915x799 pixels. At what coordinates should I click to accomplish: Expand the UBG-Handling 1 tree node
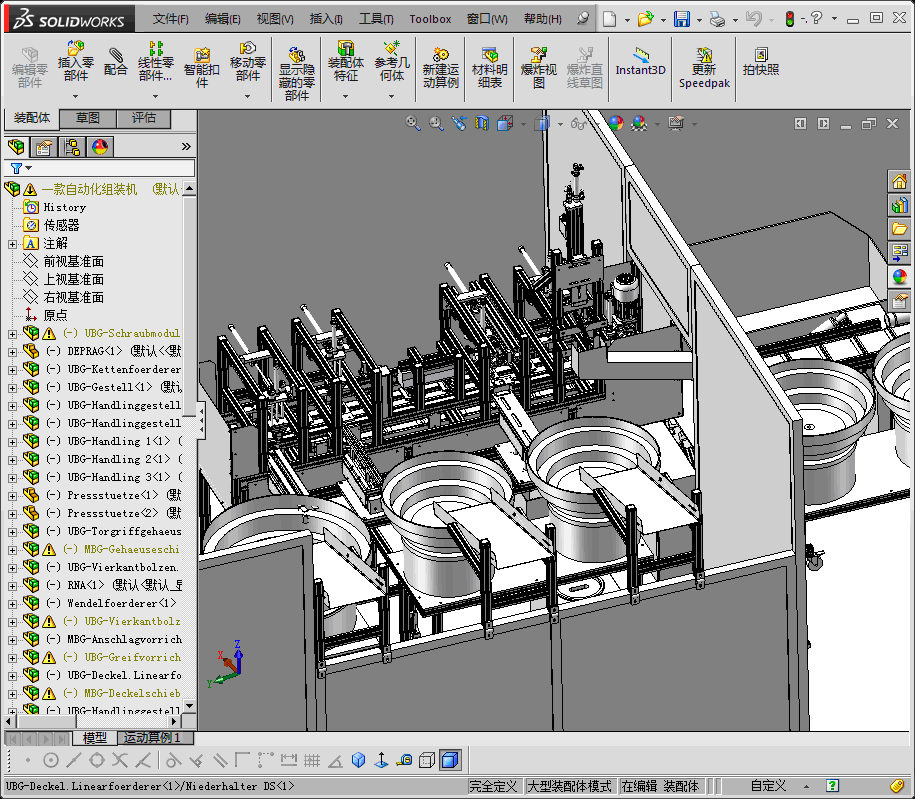click(12, 442)
